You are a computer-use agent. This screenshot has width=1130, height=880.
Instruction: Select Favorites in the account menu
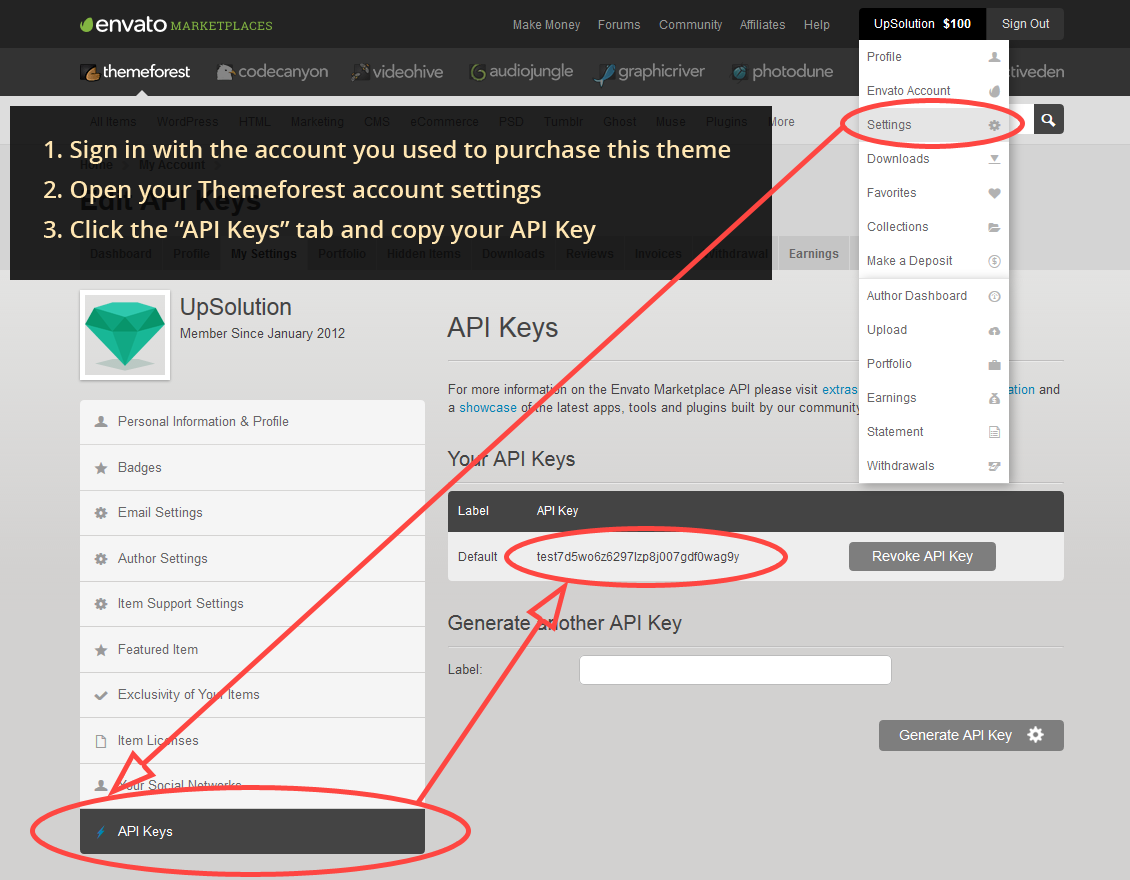pyautogui.click(x=933, y=193)
